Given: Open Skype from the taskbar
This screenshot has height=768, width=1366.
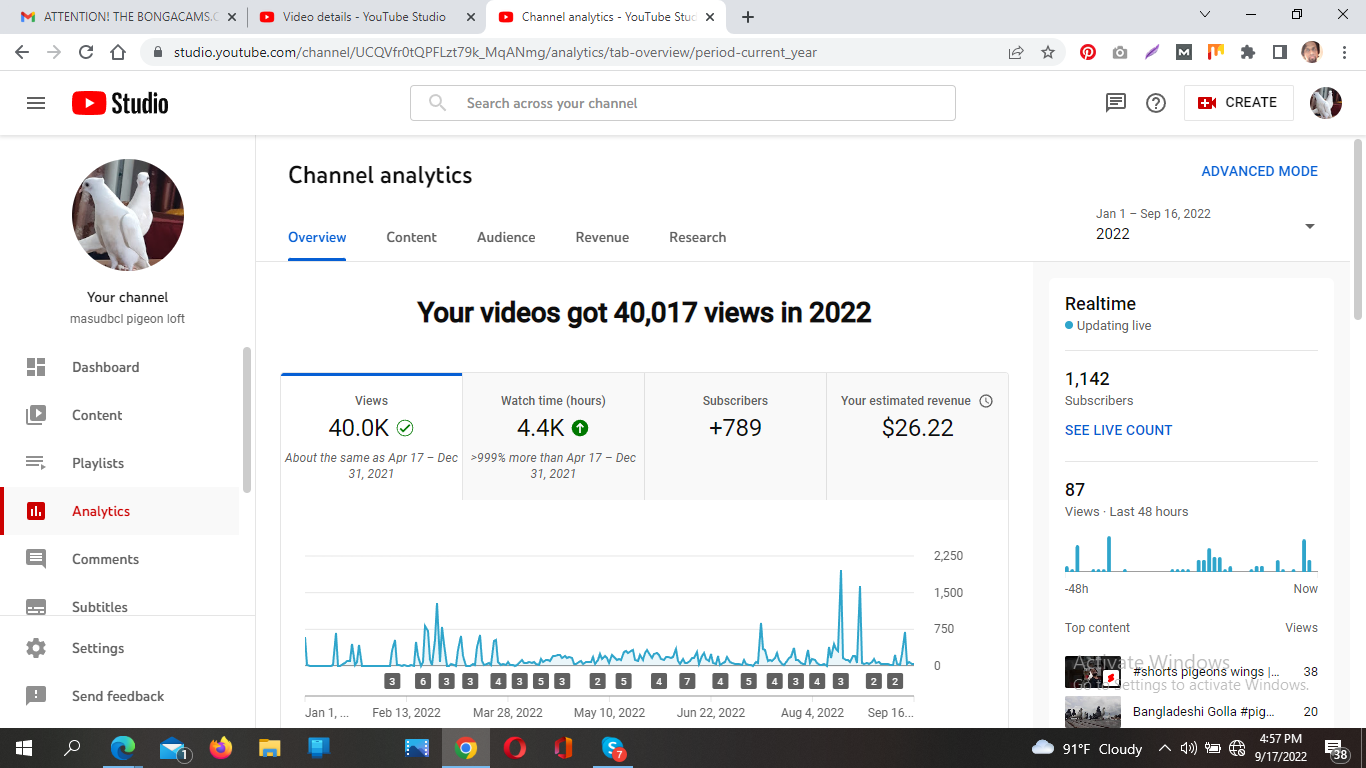Looking at the screenshot, I should 613,748.
